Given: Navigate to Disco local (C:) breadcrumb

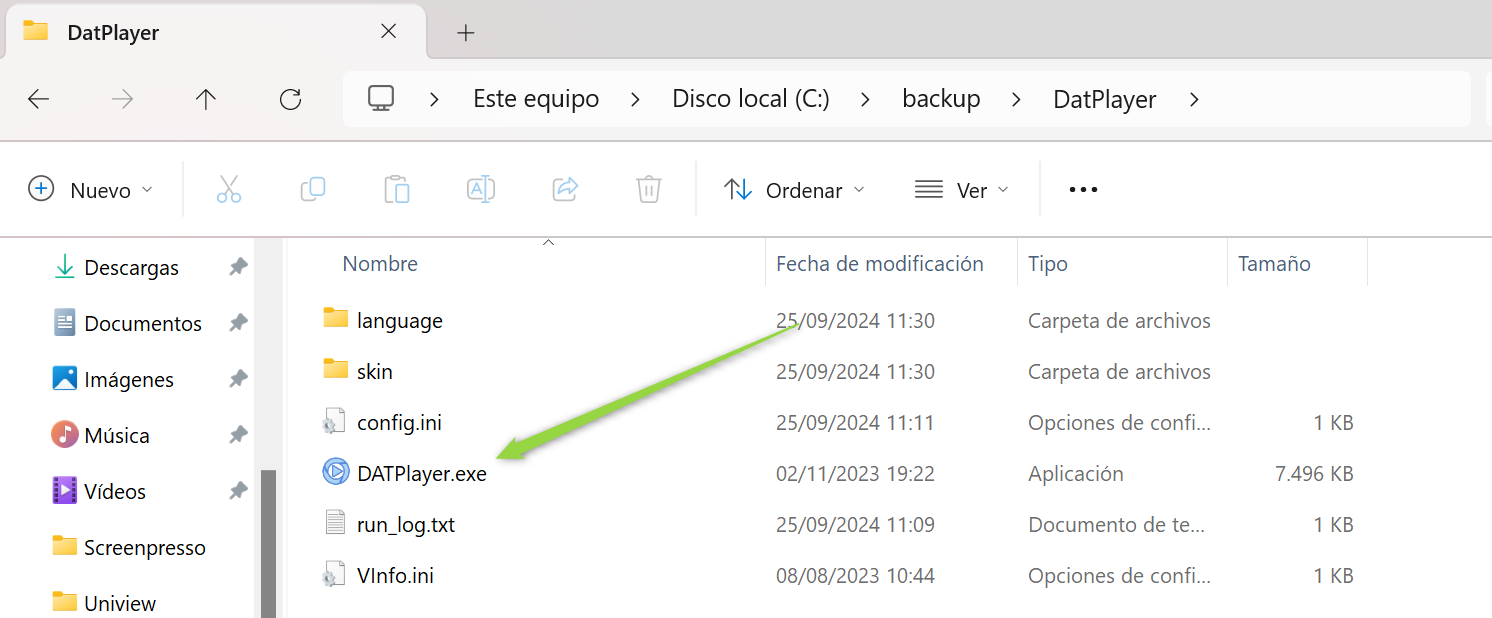Looking at the screenshot, I should [751, 100].
